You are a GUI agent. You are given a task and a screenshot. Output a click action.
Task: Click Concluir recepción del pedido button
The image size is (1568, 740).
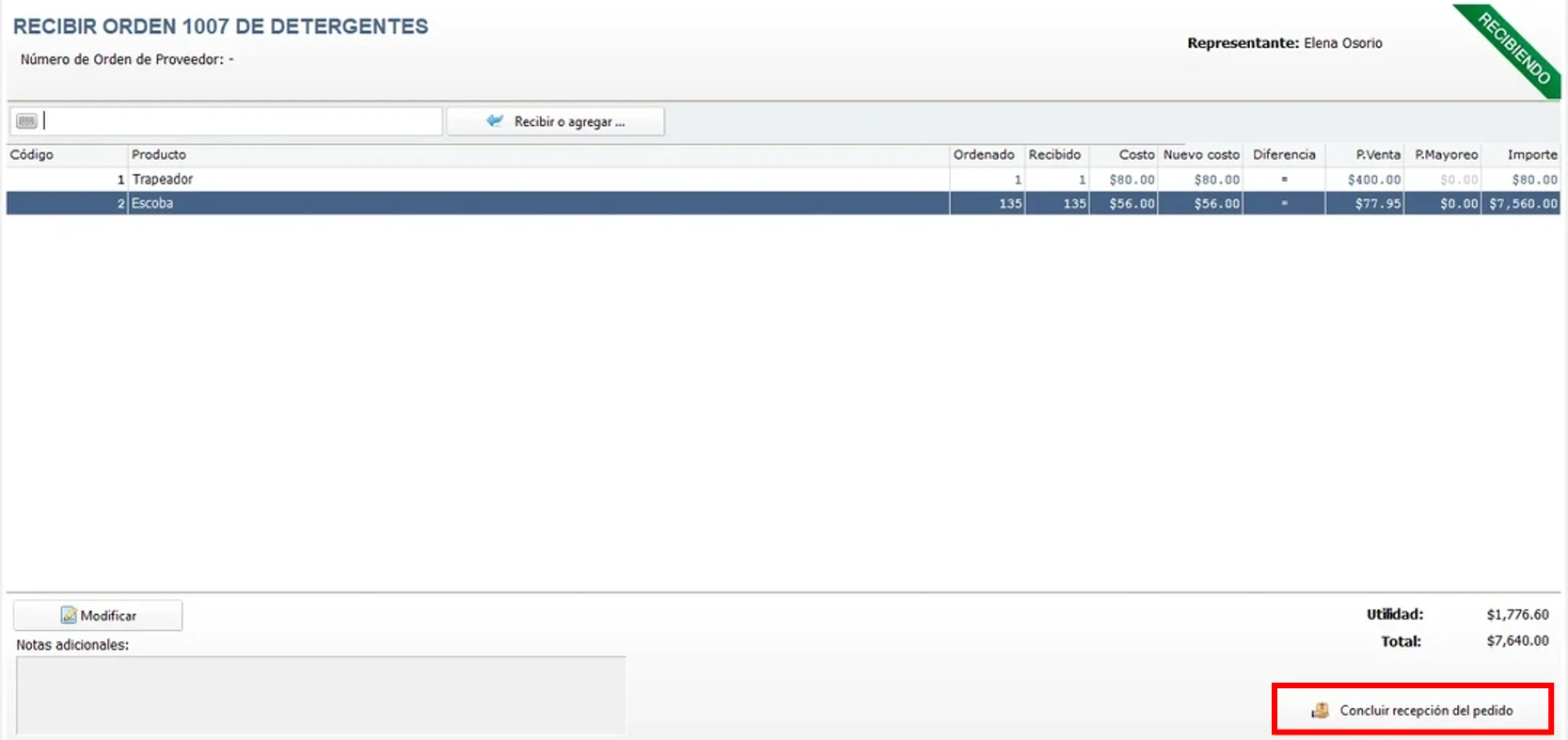1412,710
